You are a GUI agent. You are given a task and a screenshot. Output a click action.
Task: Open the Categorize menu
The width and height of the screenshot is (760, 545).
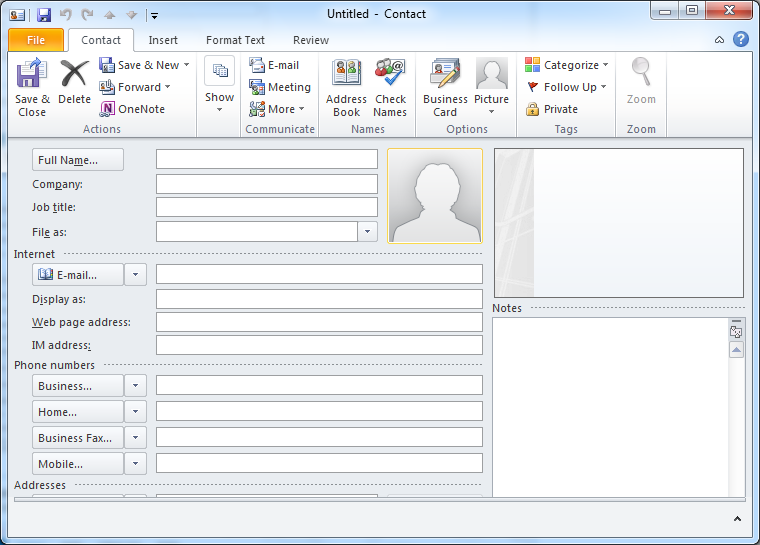[x=567, y=65]
